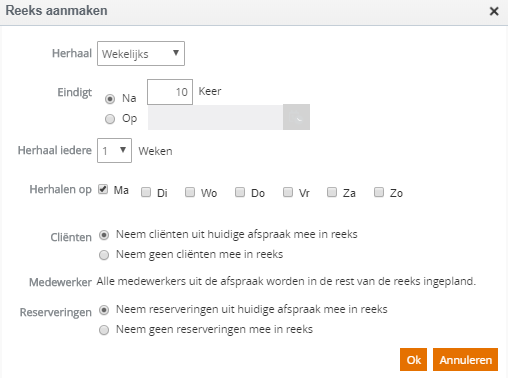
Task: Check the Vr day checkbox
Action: point(288,192)
